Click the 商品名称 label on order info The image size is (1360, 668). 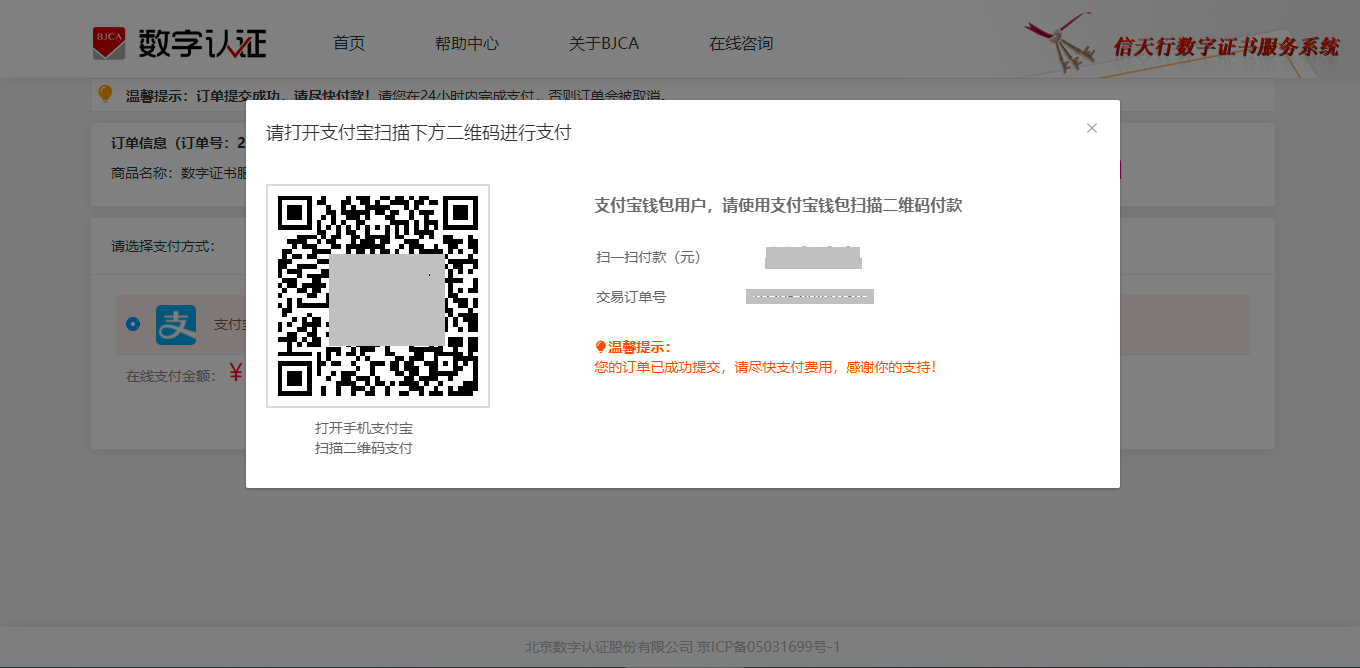(x=142, y=173)
